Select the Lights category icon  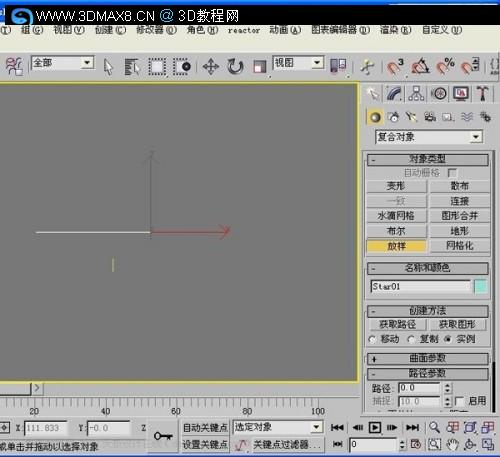(412, 117)
